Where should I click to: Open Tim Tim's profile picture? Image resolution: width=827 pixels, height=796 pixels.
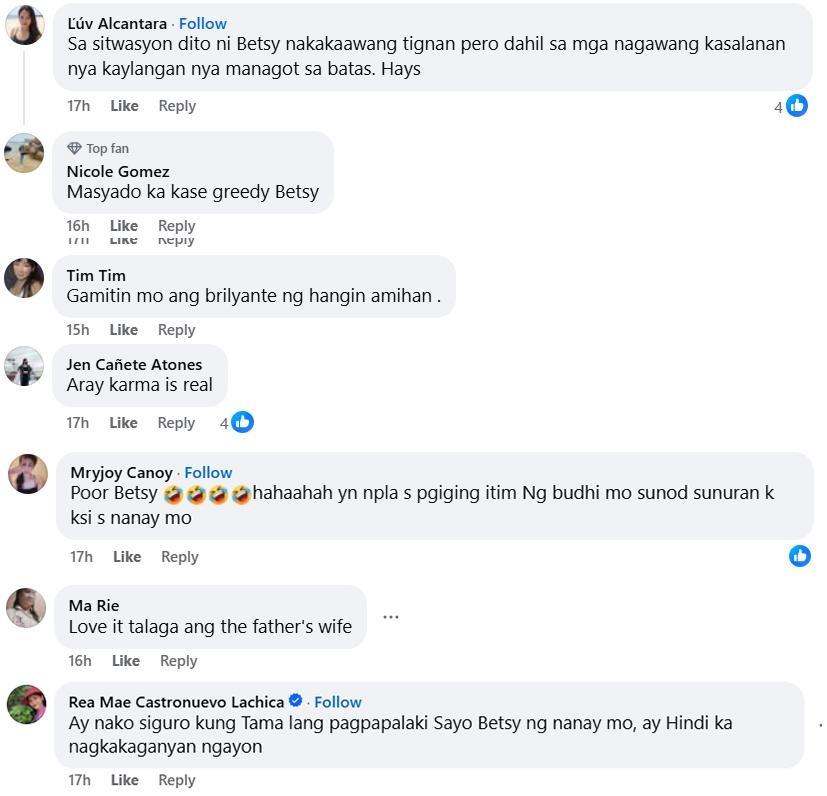pyautogui.click(x=24, y=279)
